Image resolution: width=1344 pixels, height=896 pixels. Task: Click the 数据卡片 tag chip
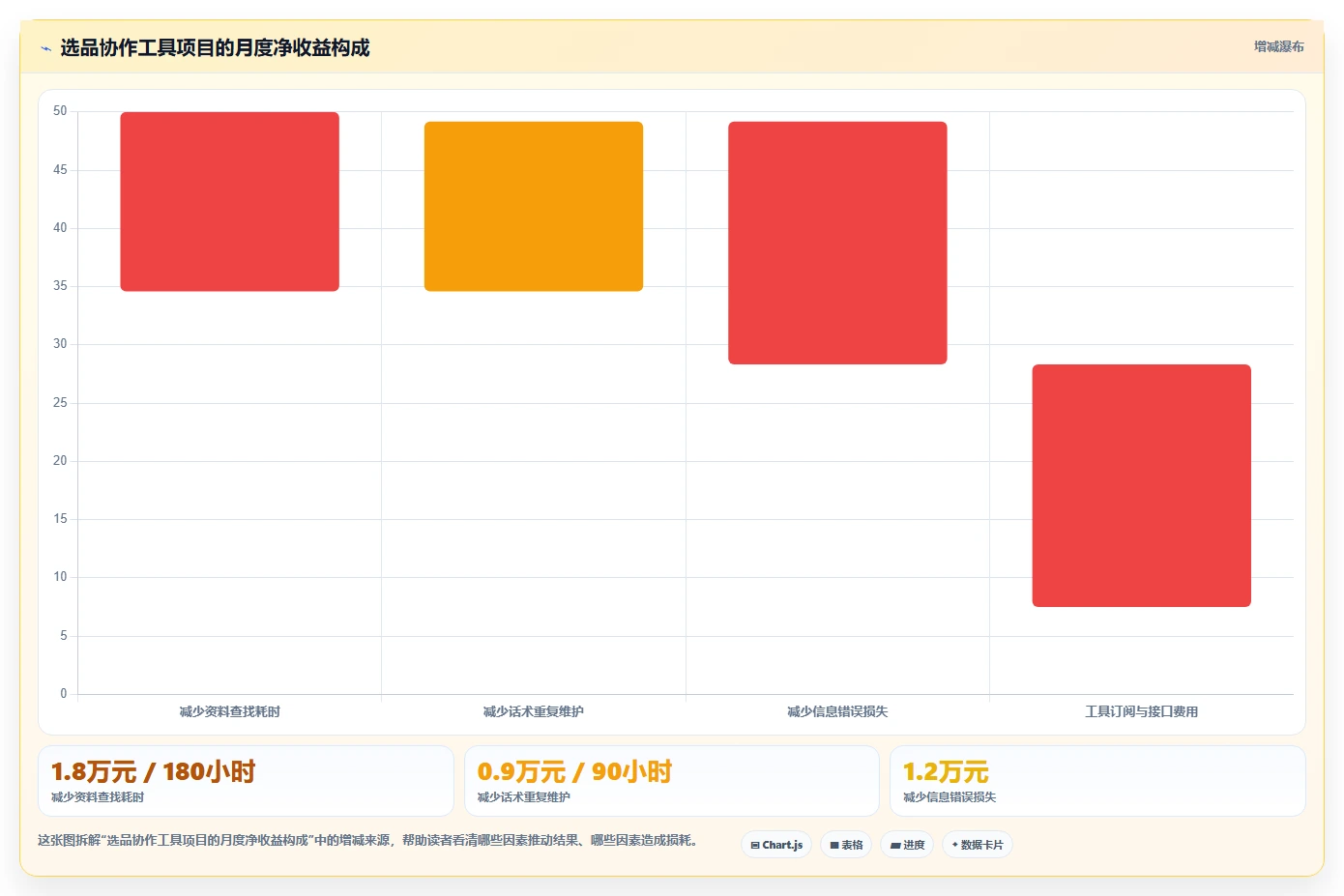tap(978, 845)
